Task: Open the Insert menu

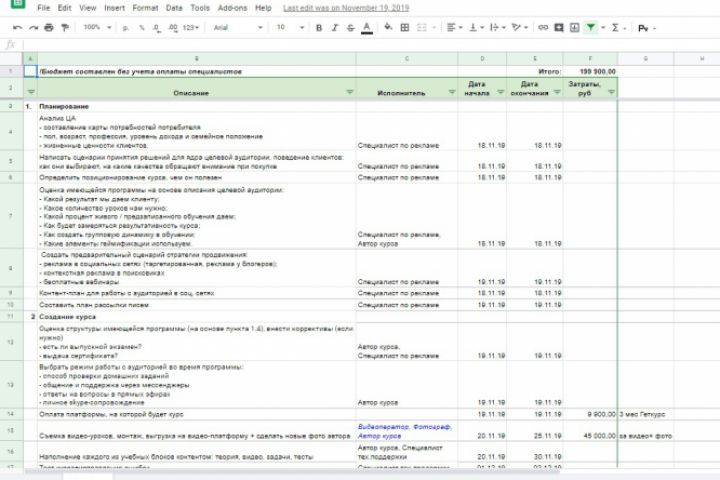Action: (x=114, y=8)
